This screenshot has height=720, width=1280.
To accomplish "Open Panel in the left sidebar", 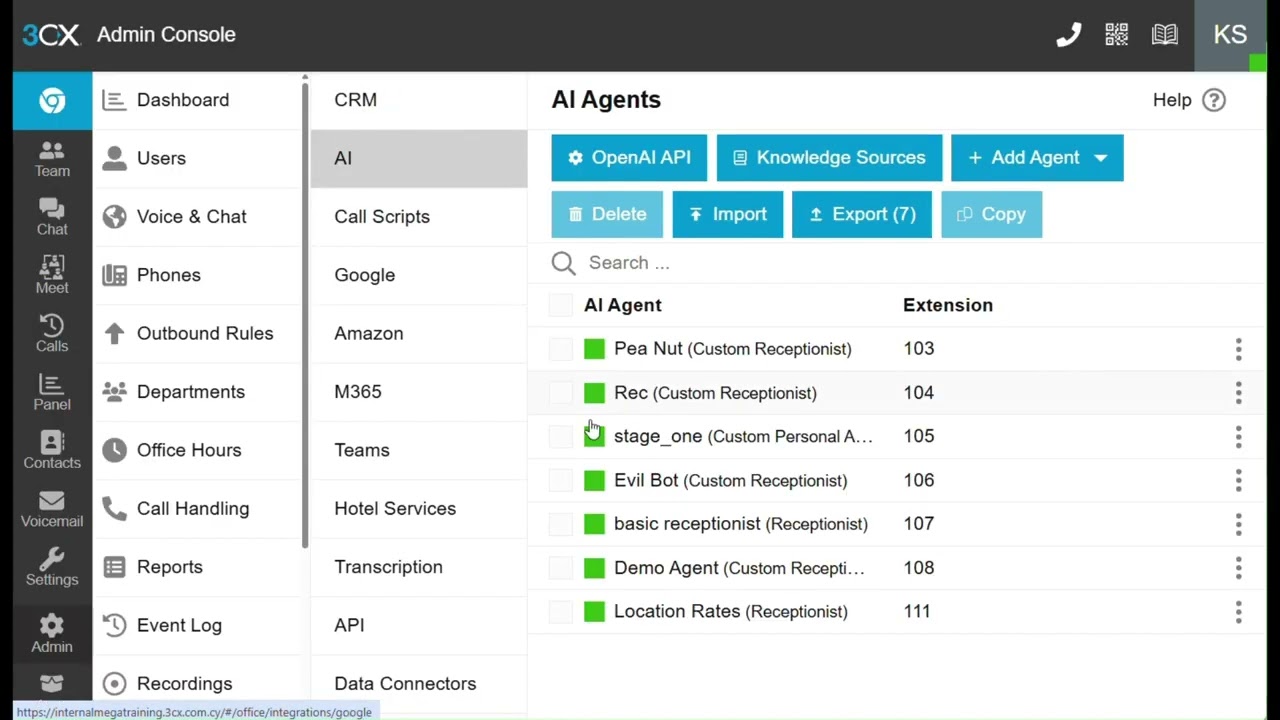I will (52, 392).
